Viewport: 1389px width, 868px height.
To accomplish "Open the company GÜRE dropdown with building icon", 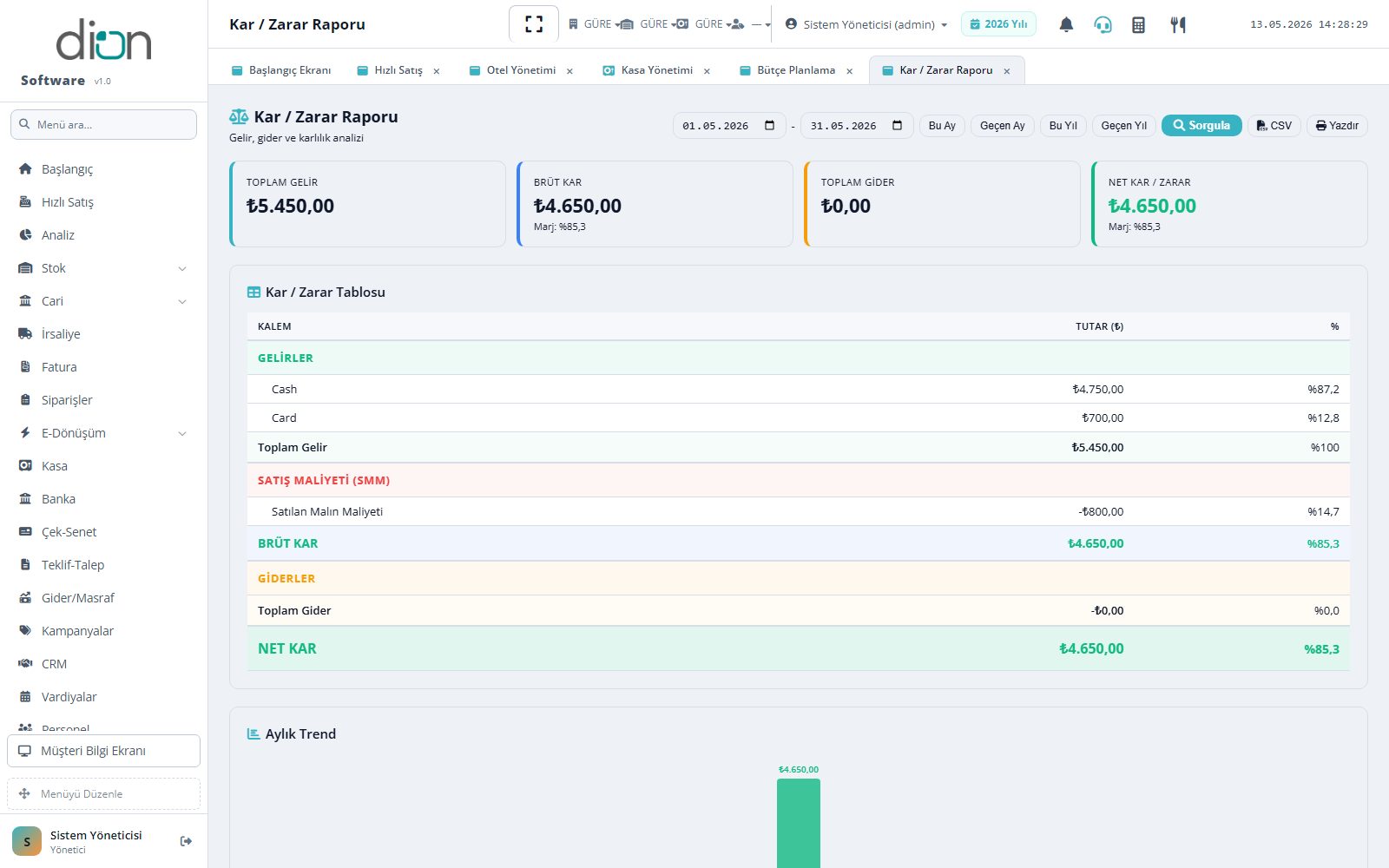I will pyautogui.click(x=594, y=24).
